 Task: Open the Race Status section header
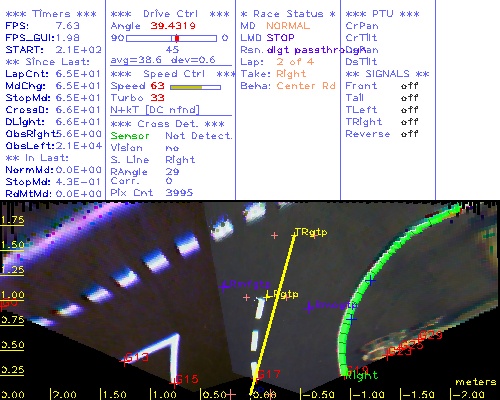pyautogui.click(x=288, y=14)
